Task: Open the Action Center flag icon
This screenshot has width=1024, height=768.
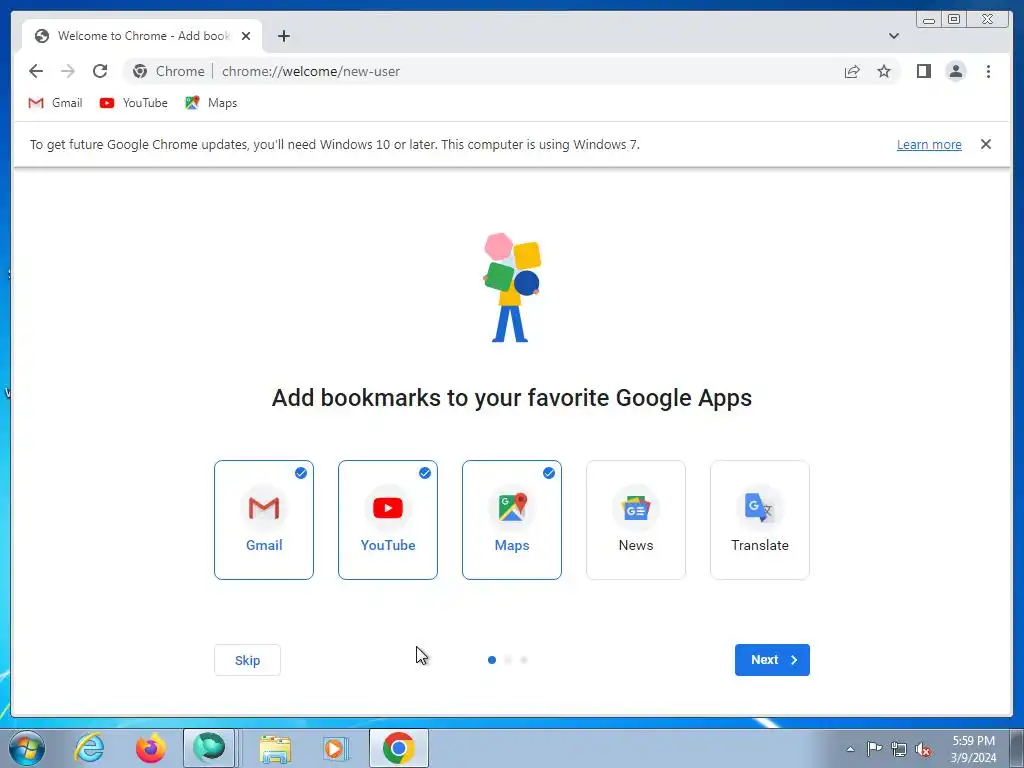Action: [874, 749]
